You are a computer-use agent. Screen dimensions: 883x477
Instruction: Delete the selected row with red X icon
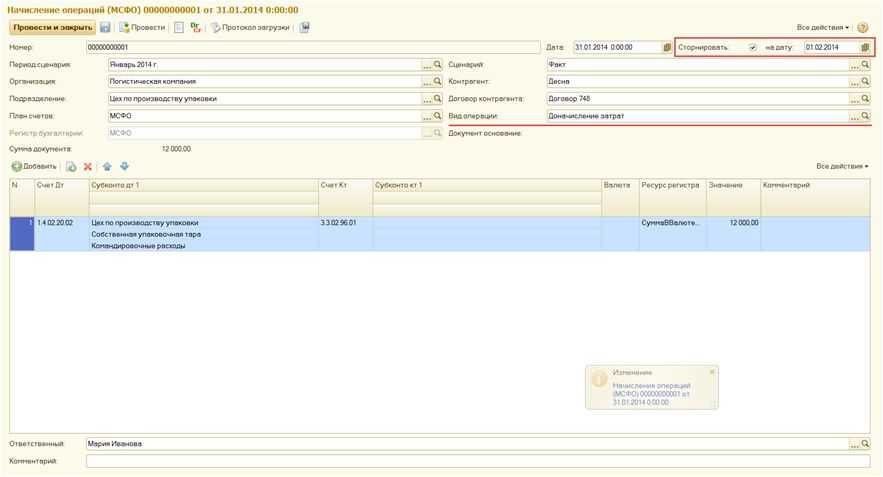coord(88,167)
